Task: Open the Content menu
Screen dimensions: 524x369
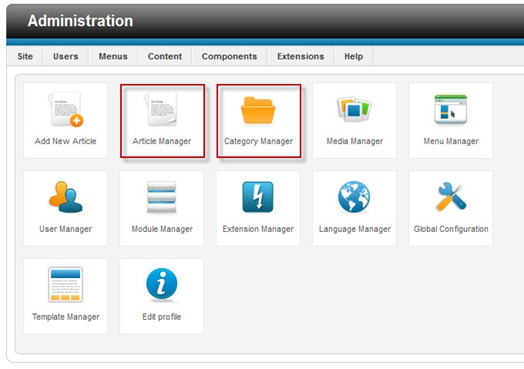Action: [165, 56]
